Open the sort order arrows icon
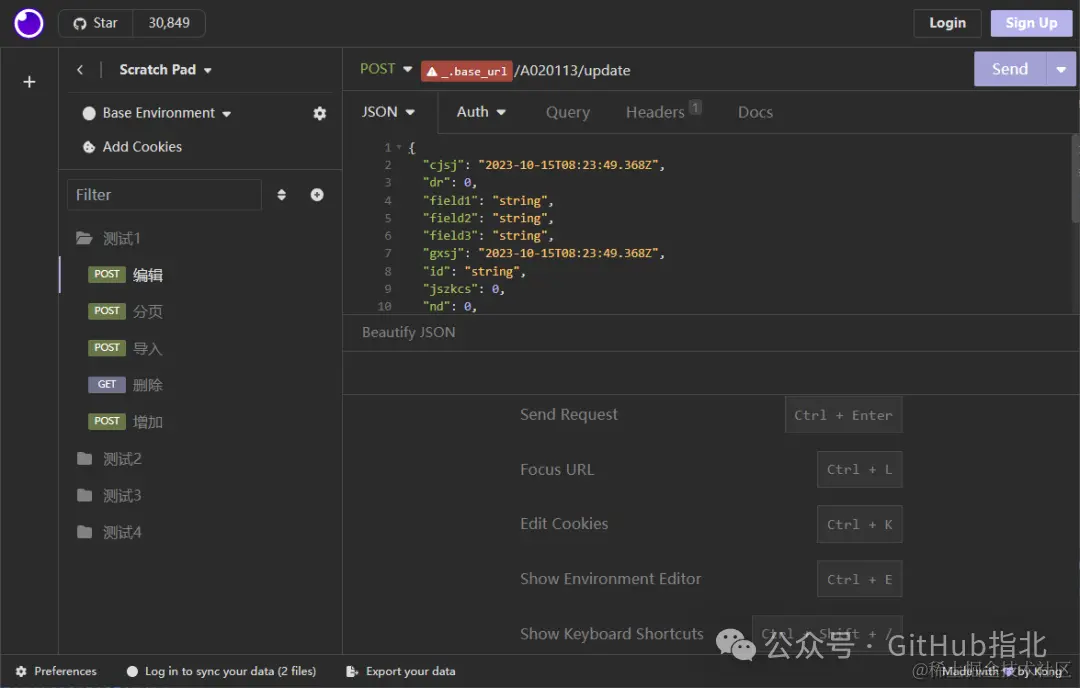This screenshot has height=688, width=1080. pos(282,195)
